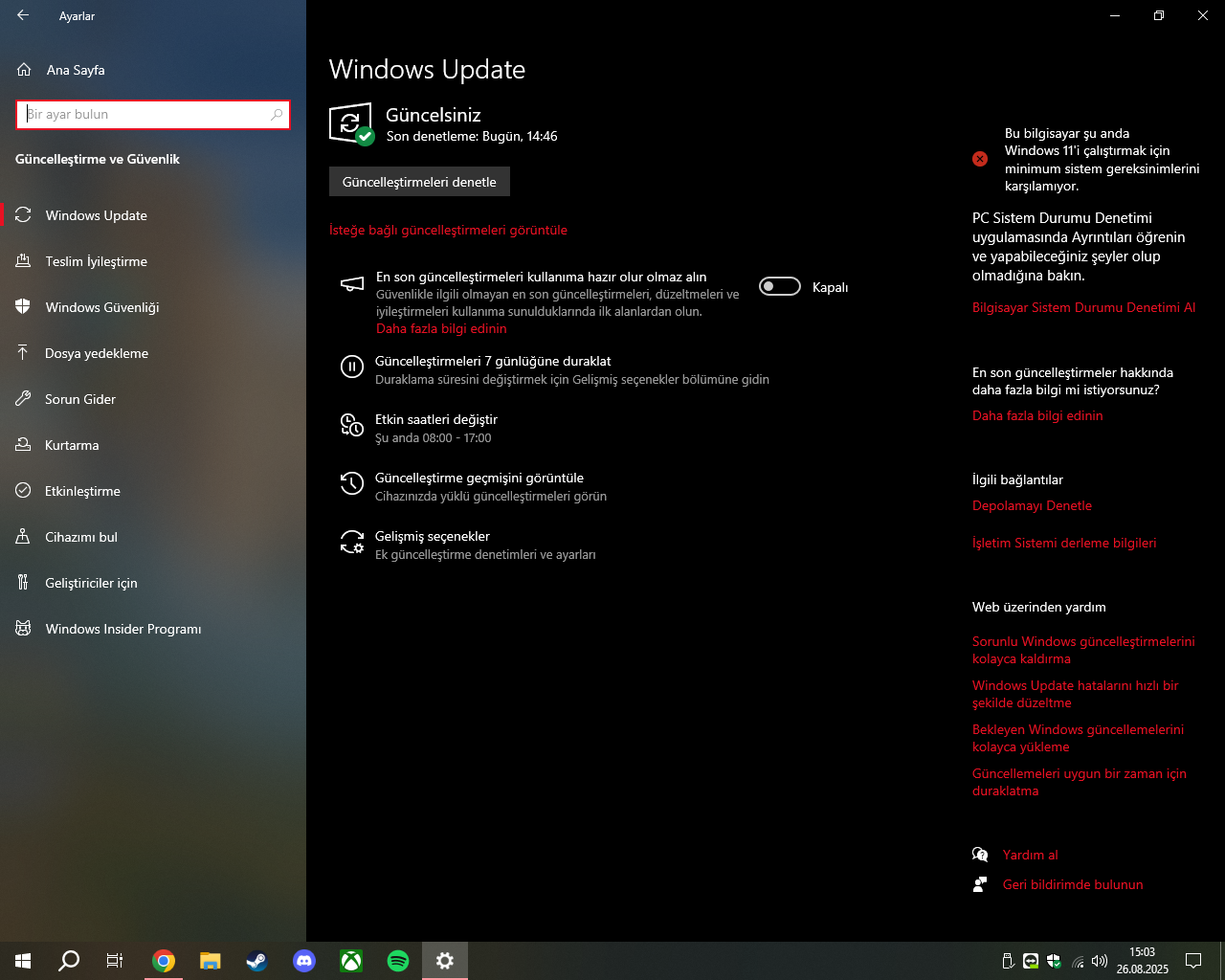Click the Güncelleştirmeleri denetle button
1225x980 pixels.
[419, 182]
